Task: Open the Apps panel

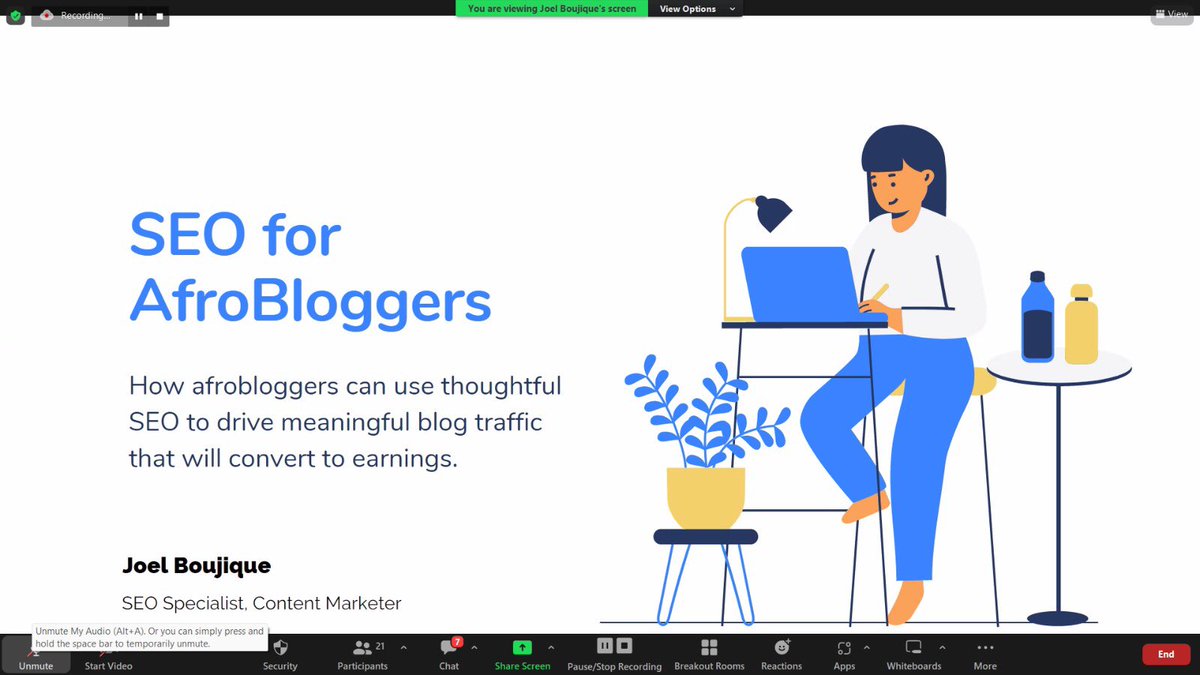Action: pyautogui.click(x=844, y=652)
